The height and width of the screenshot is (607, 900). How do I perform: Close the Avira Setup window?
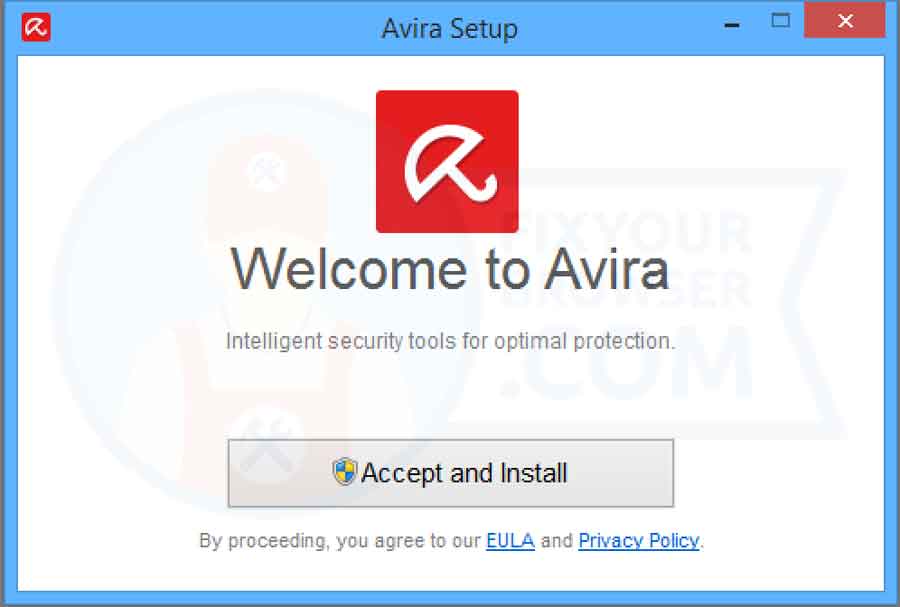point(844,21)
